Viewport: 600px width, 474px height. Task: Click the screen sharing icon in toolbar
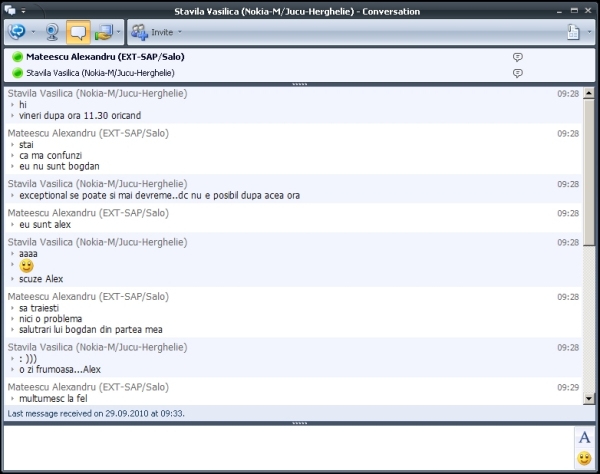click(104, 31)
